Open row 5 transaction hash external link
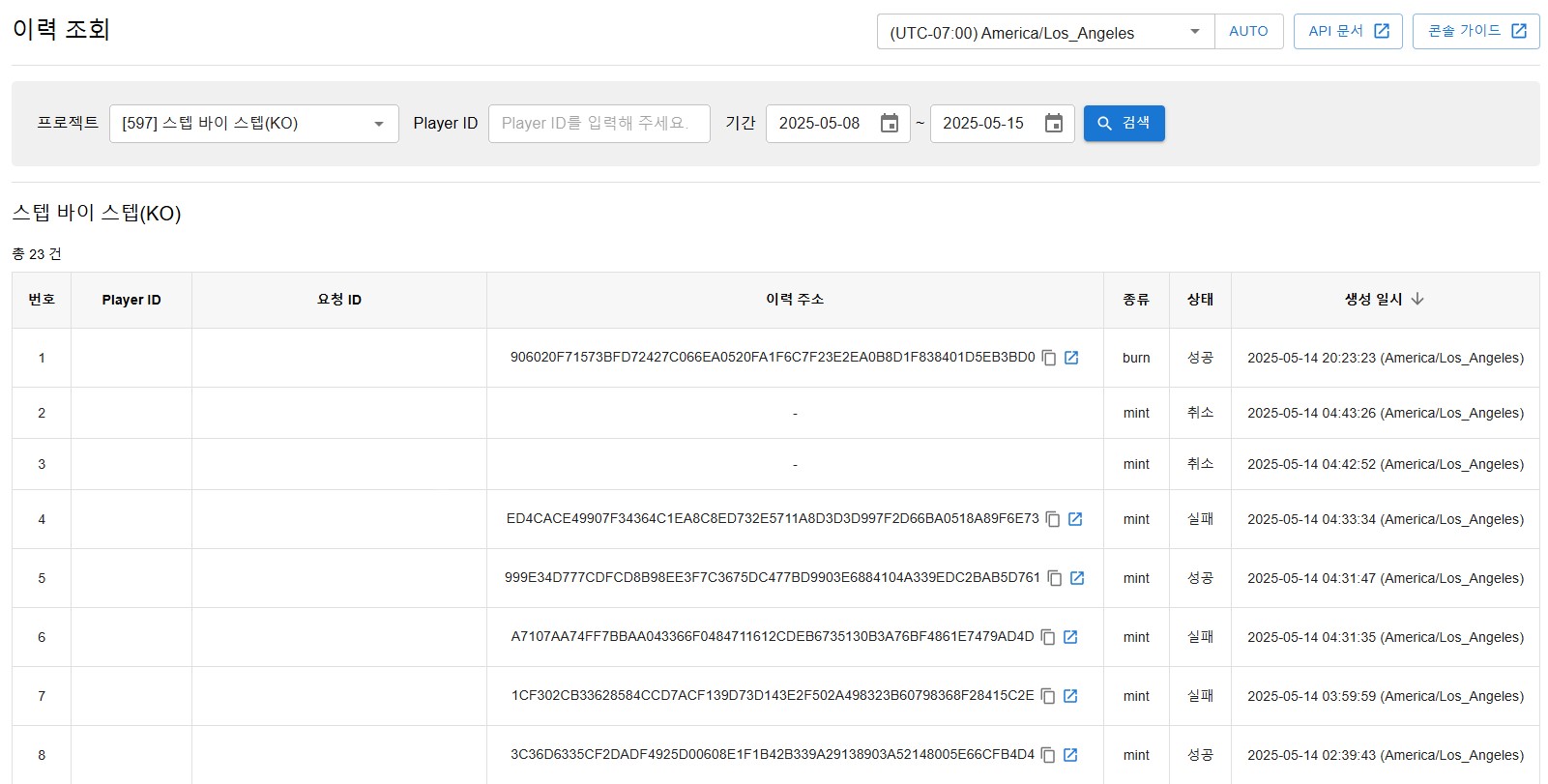The image size is (1548, 784). tap(1077, 578)
